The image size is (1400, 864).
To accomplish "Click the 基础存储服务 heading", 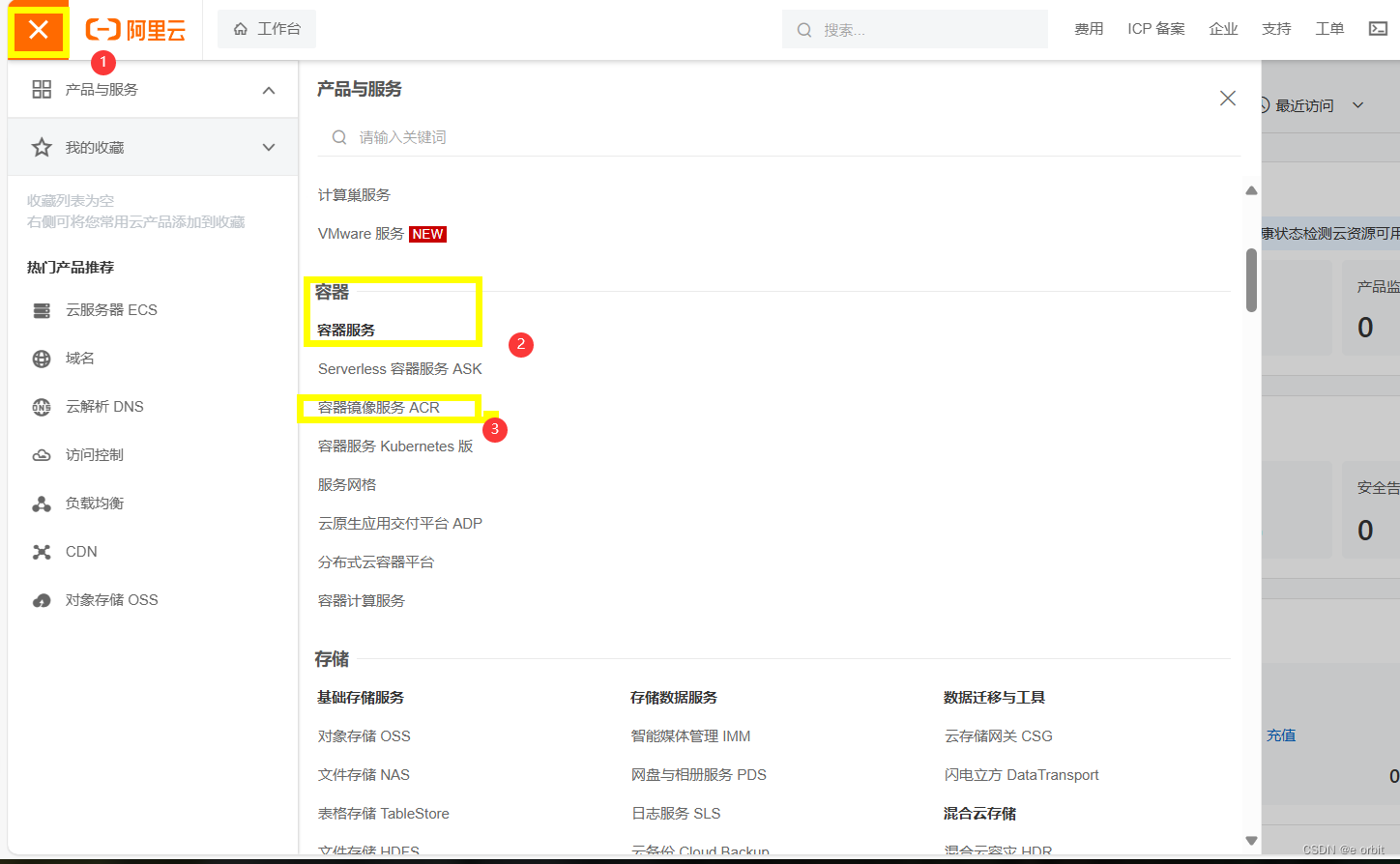I will (x=361, y=698).
